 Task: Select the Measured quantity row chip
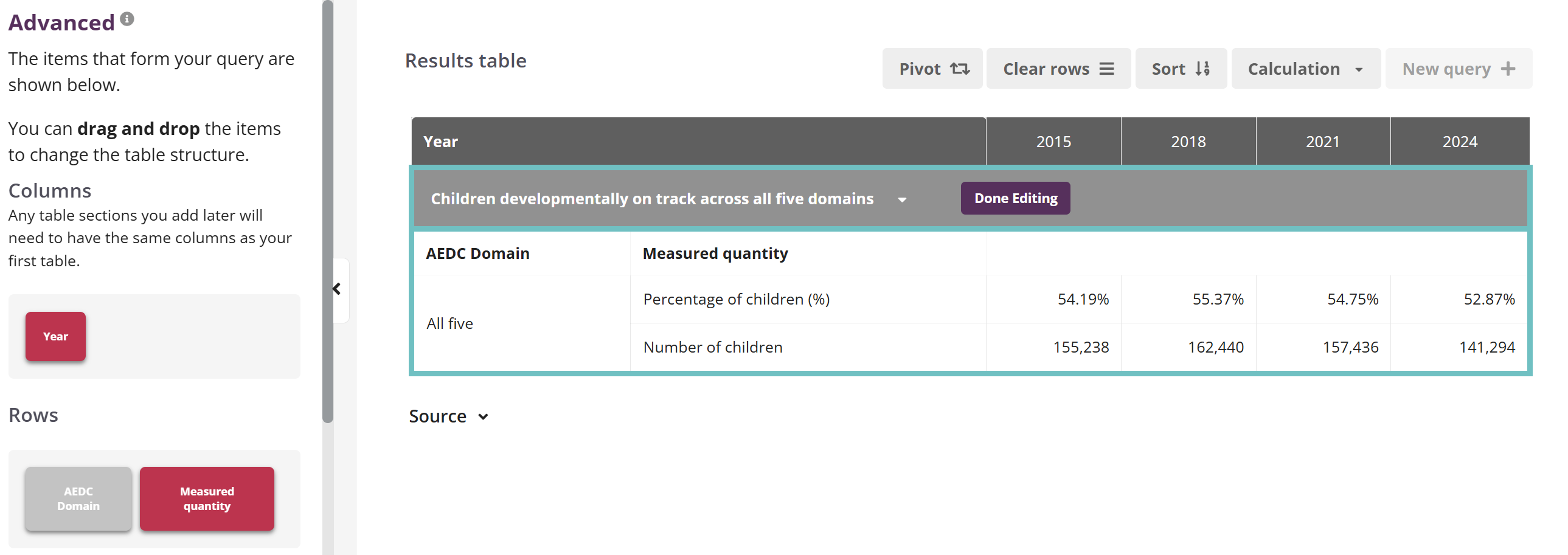click(x=207, y=498)
